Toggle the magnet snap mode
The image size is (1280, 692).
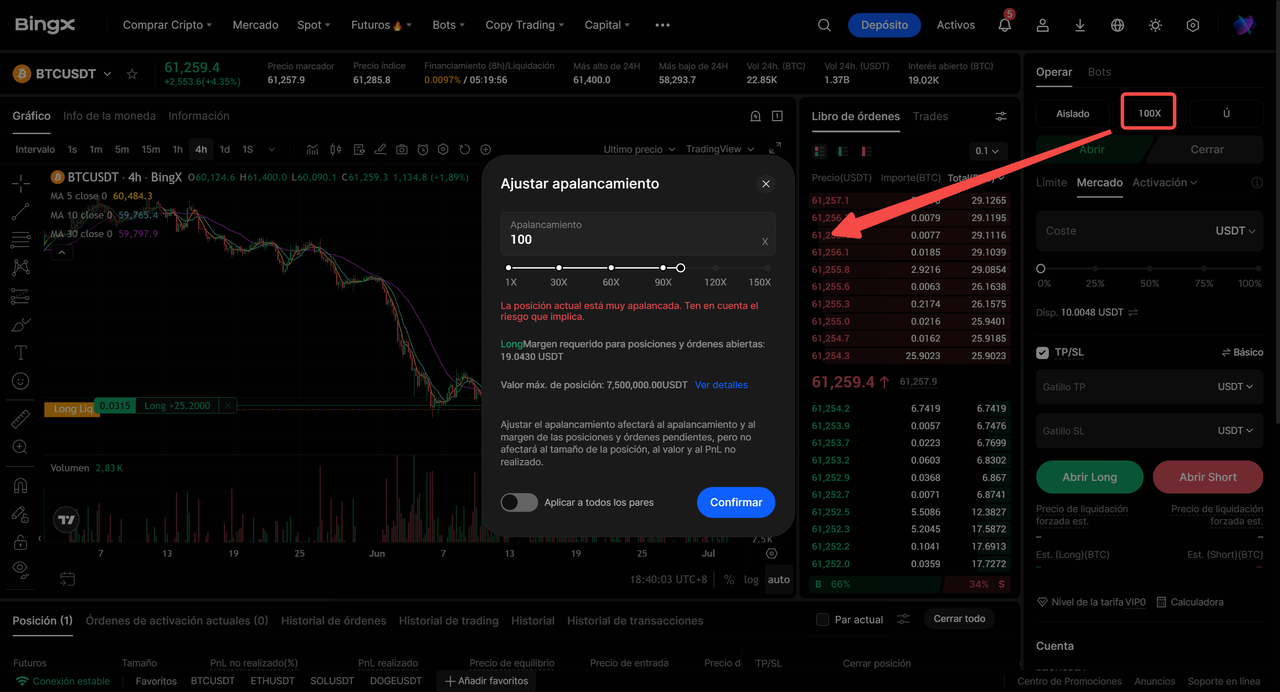tap(20, 485)
